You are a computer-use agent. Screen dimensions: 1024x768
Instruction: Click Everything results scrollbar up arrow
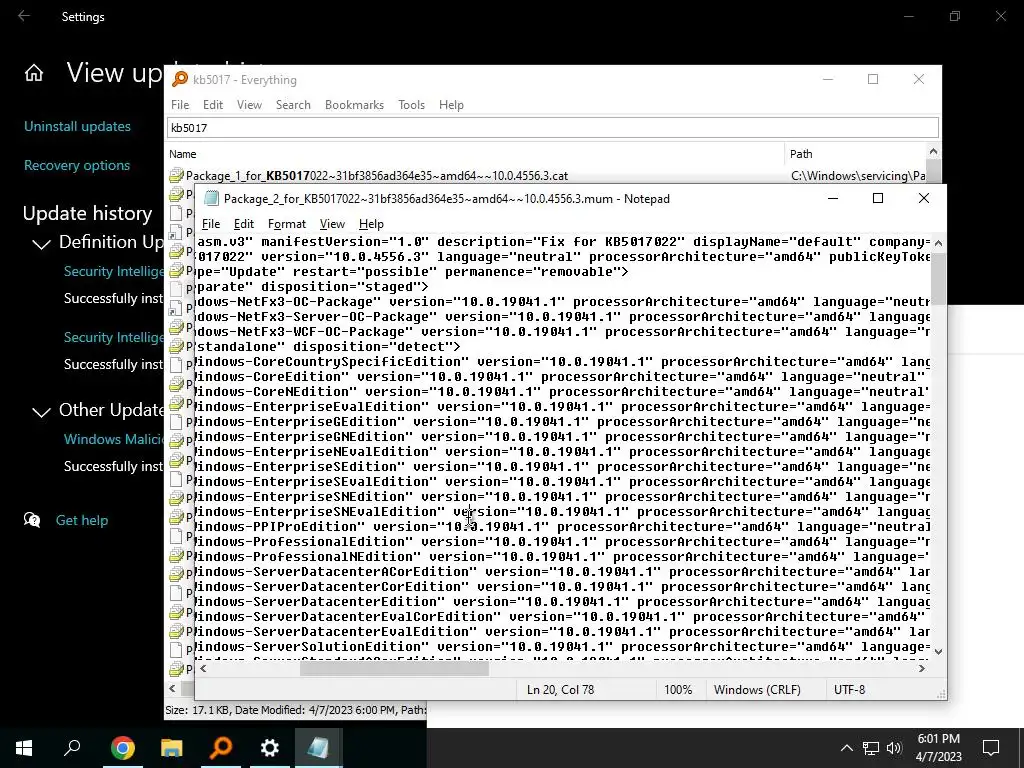pyautogui.click(x=933, y=152)
